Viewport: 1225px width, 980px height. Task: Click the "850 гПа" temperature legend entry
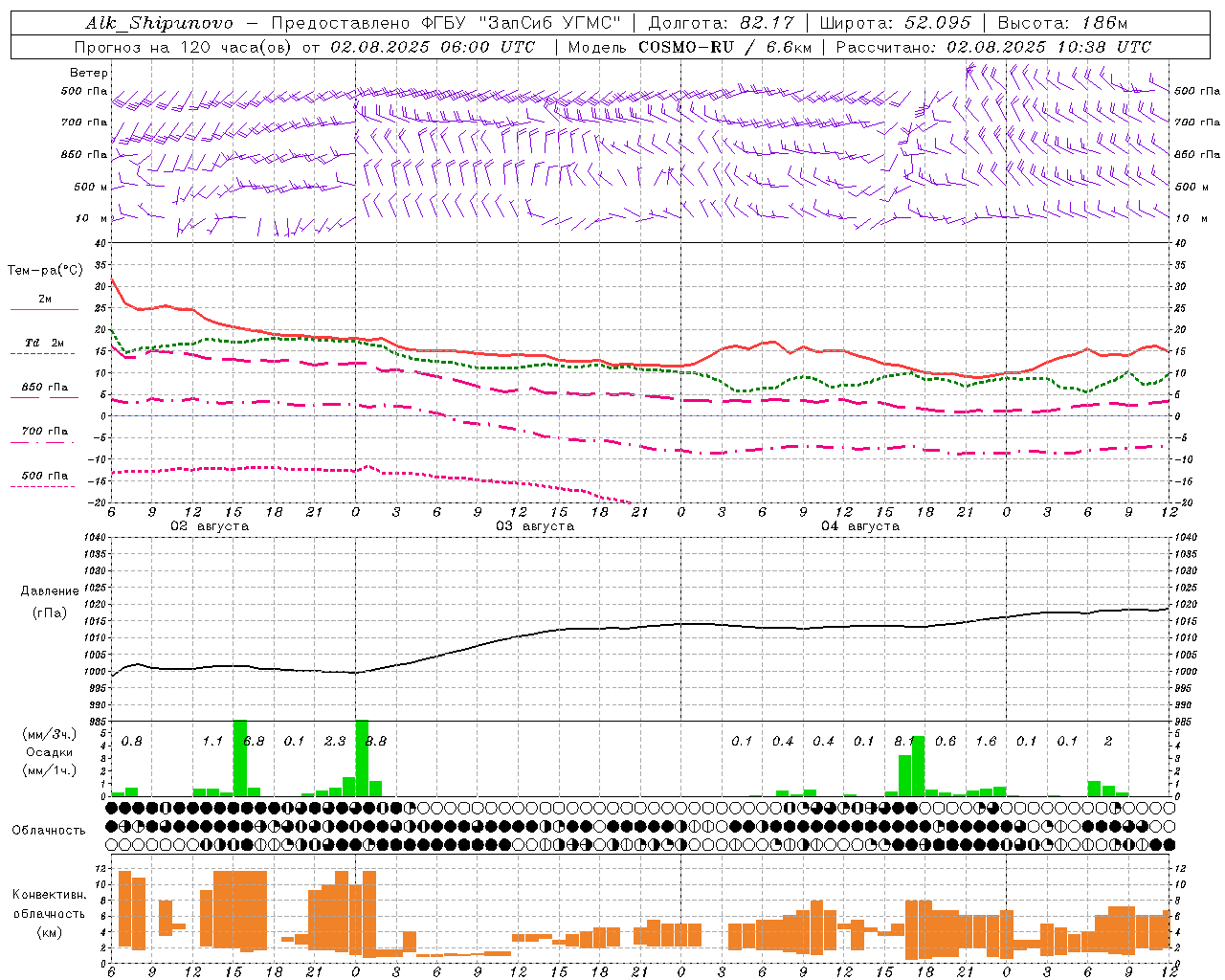[45, 388]
